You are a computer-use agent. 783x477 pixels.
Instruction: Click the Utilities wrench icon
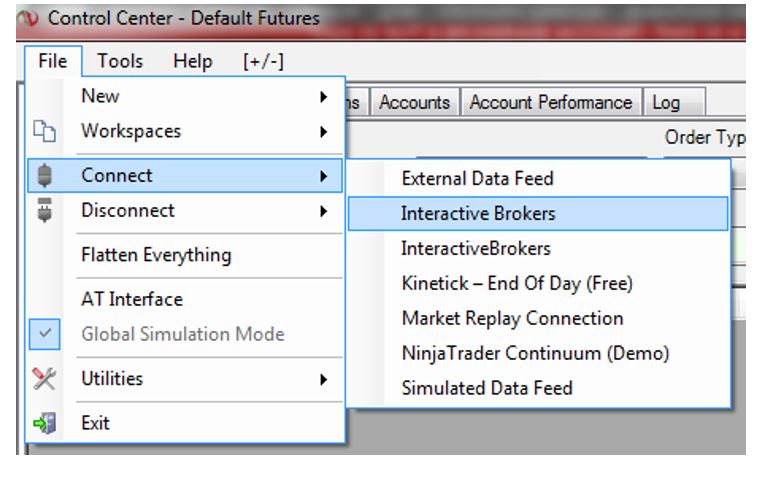point(44,379)
